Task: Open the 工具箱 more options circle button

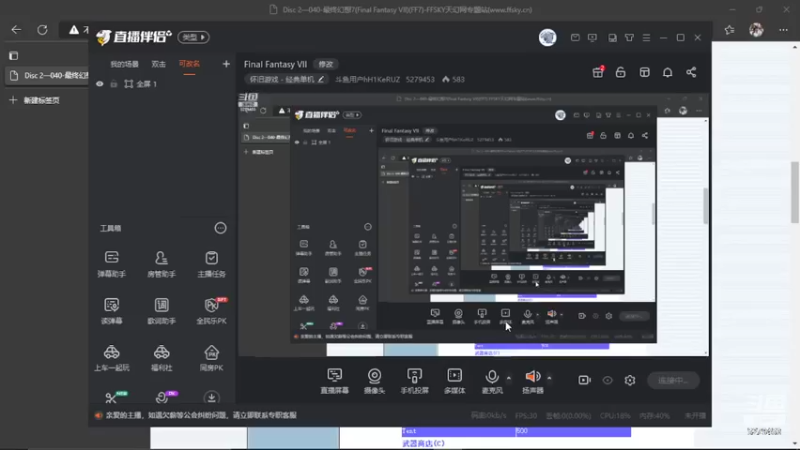Action: [220, 228]
